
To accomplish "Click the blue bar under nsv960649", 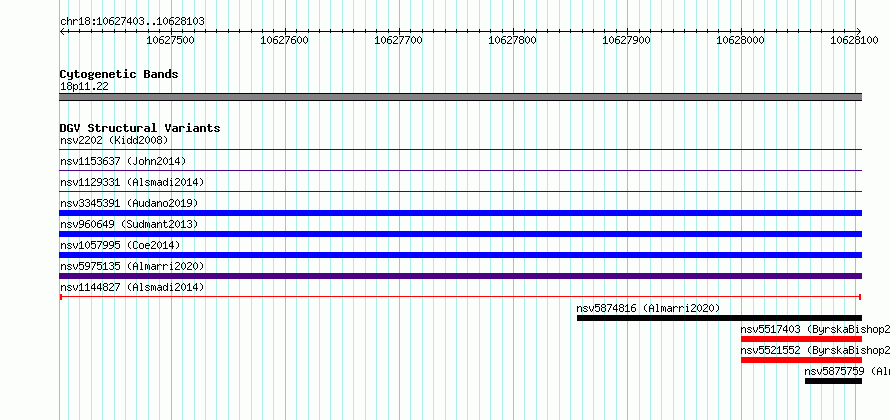I will coord(461,234).
